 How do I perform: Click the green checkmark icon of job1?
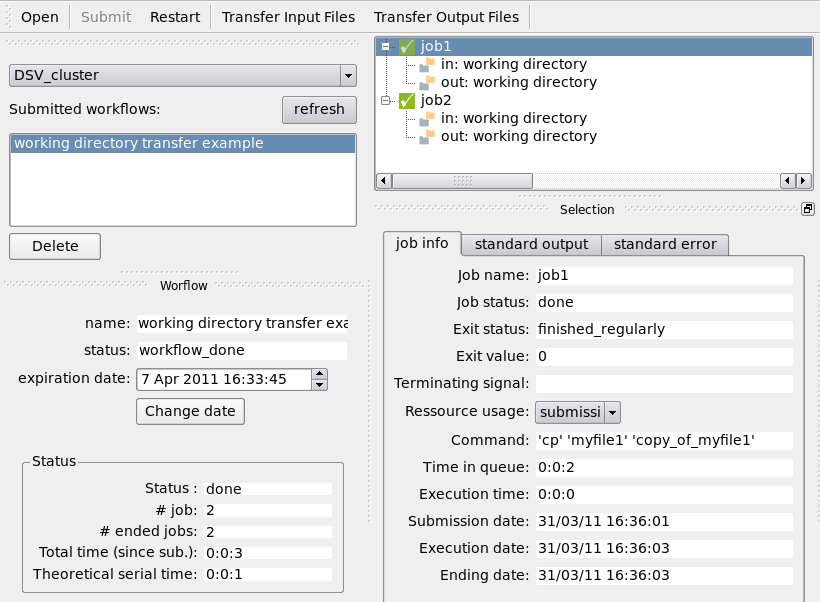[407, 47]
